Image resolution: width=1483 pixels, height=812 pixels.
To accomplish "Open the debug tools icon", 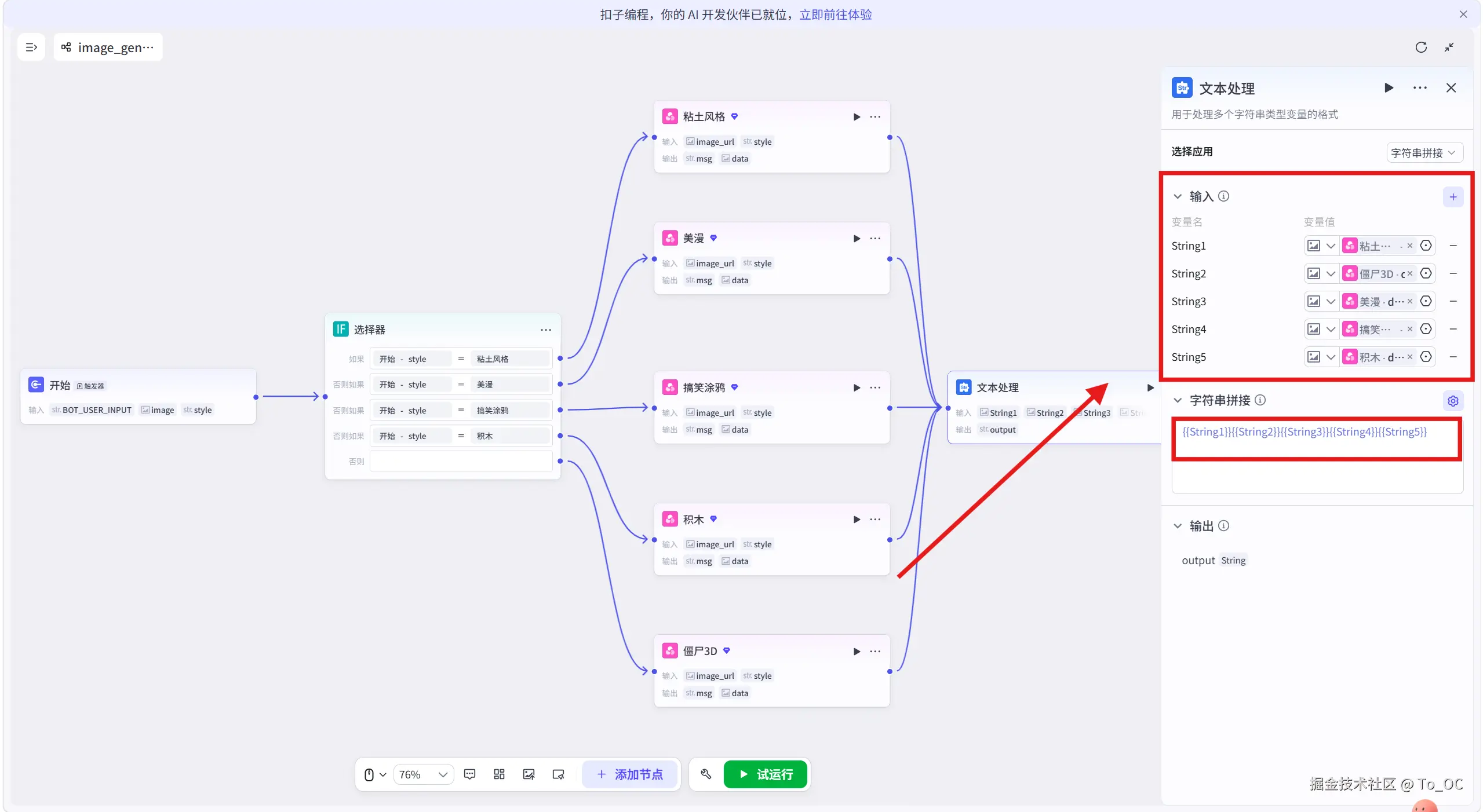I will (x=706, y=774).
